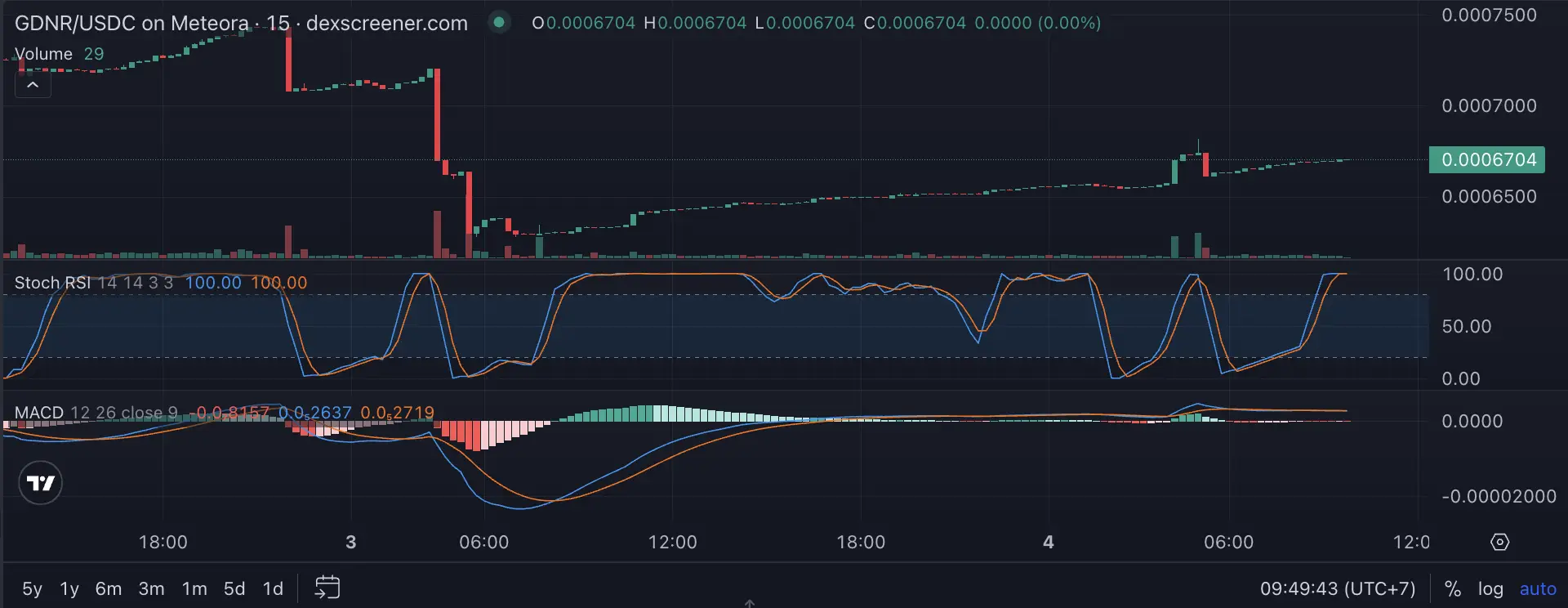Select the 1y time range

[x=69, y=588]
